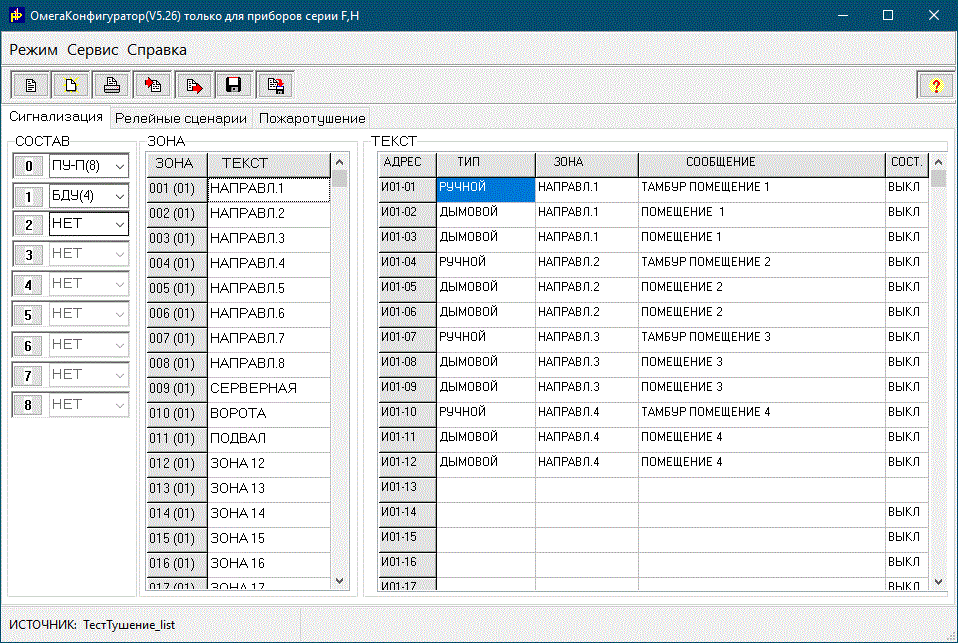Save with the floppy disk icon
The height and width of the screenshot is (643, 958).
coord(234,85)
